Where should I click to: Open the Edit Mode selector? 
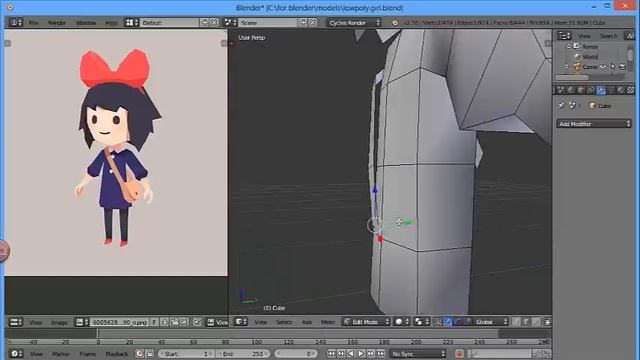pos(367,322)
